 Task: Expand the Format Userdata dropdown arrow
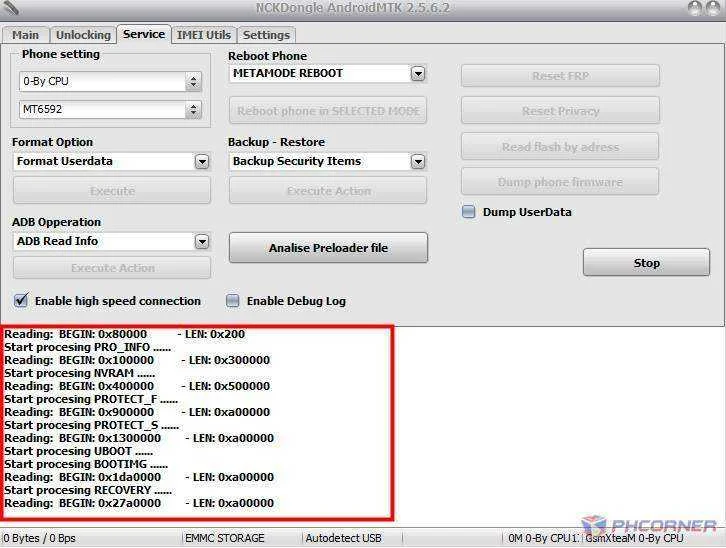(x=202, y=162)
